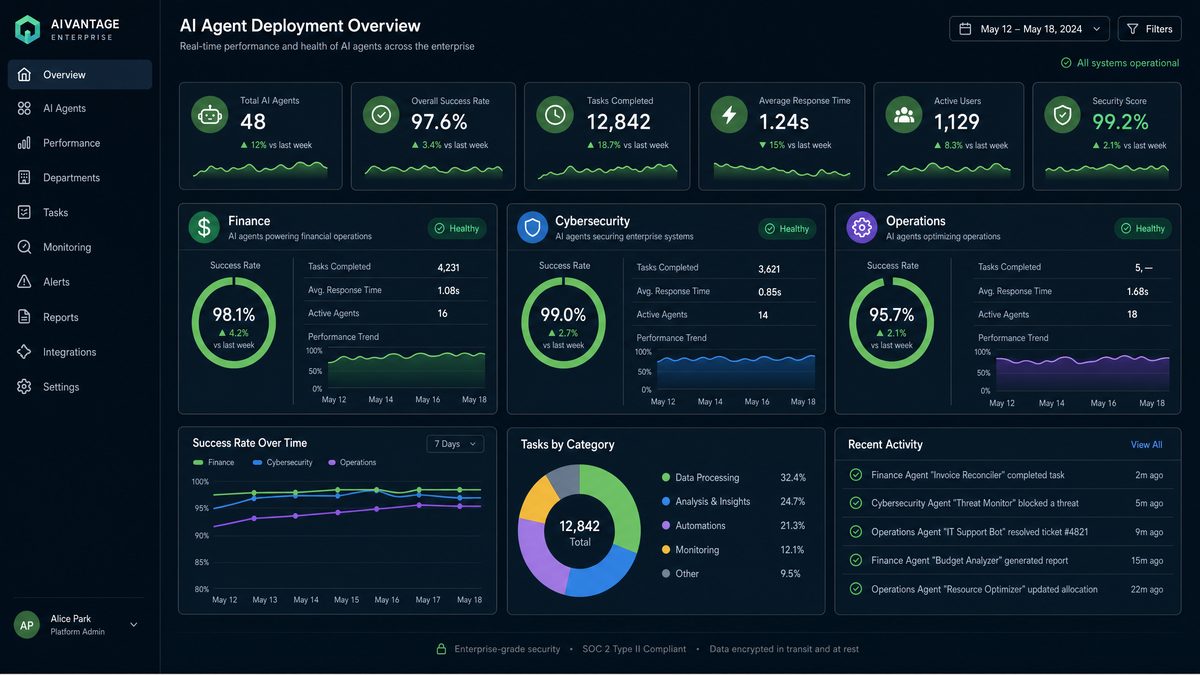
Task: Click the shield icon on Security Score card
Action: tap(1062, 115)
